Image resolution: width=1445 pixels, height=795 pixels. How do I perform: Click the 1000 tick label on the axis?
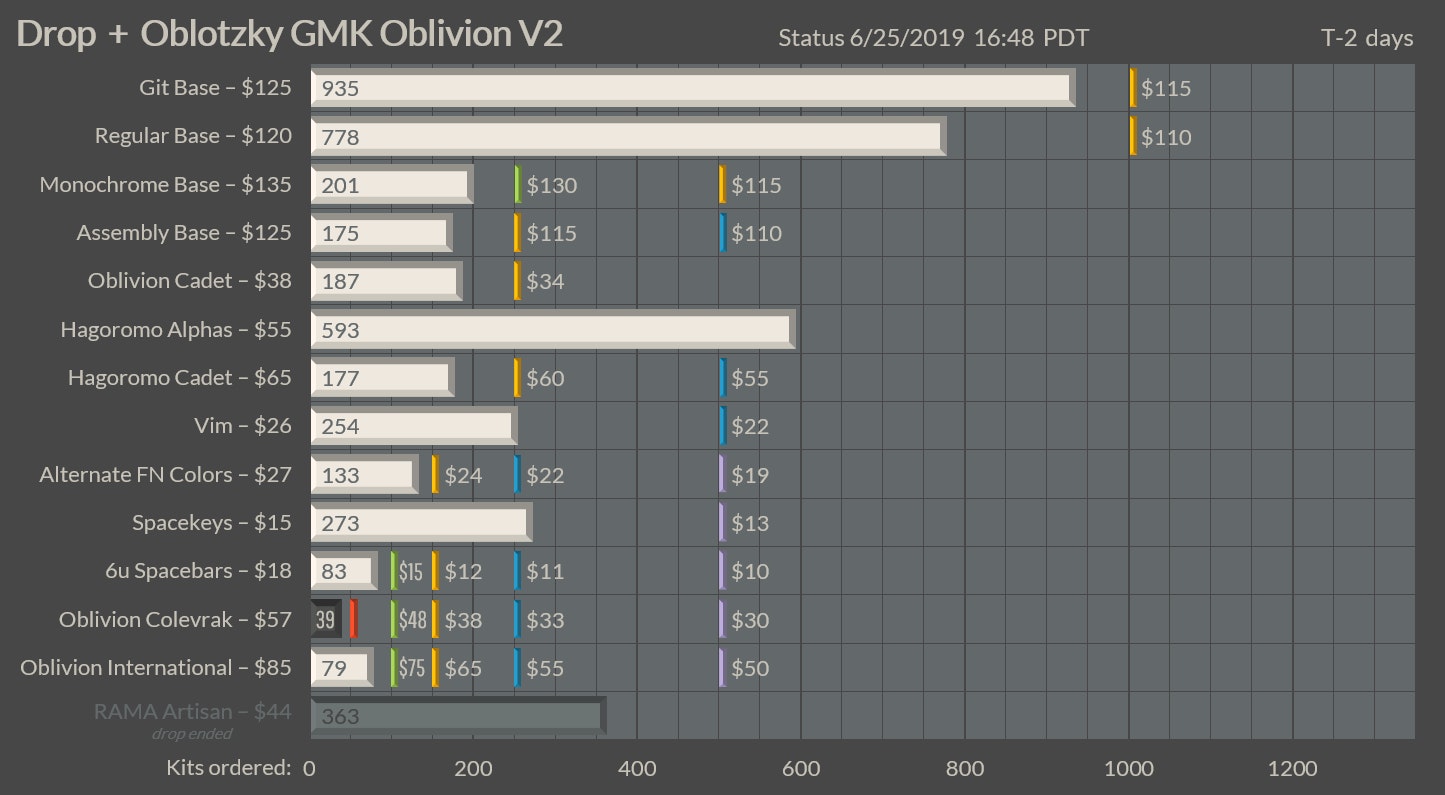[1128, 768]
